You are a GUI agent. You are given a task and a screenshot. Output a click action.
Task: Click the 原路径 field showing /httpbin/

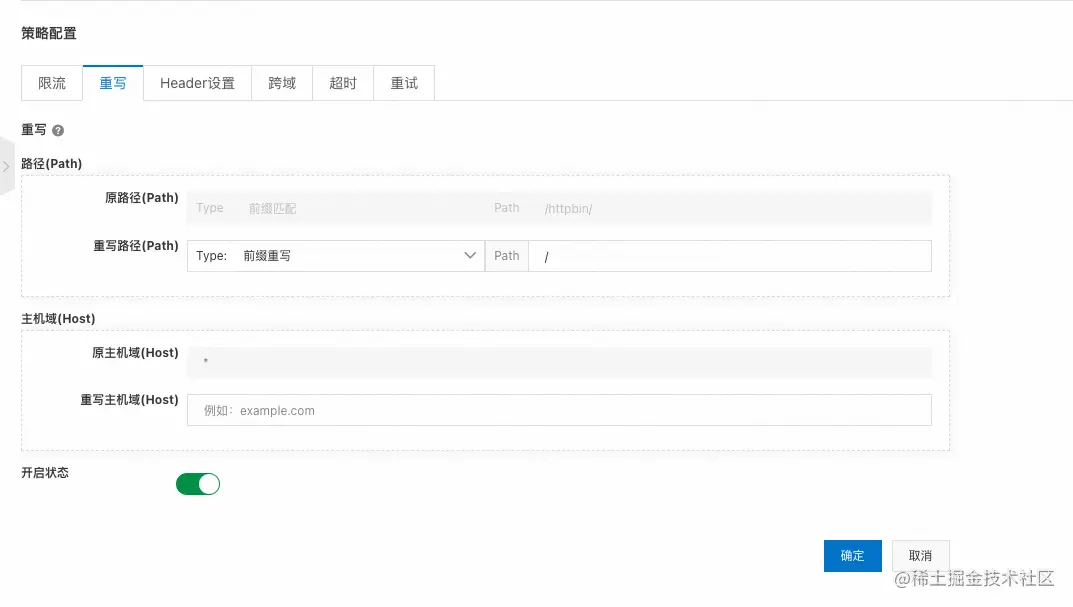pos(700,207)
